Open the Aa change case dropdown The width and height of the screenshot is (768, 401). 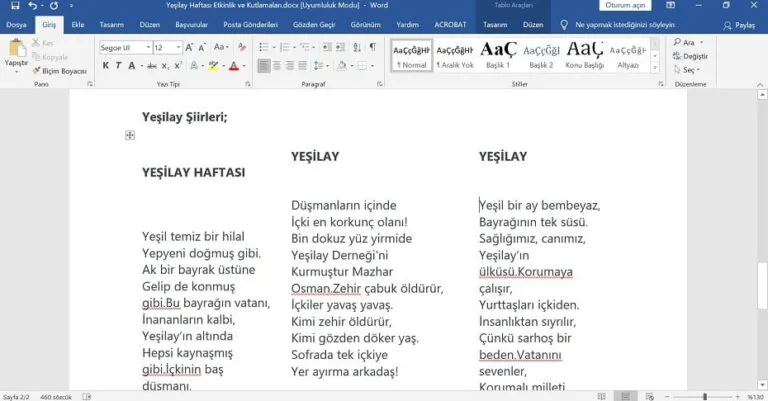[221, 47]
